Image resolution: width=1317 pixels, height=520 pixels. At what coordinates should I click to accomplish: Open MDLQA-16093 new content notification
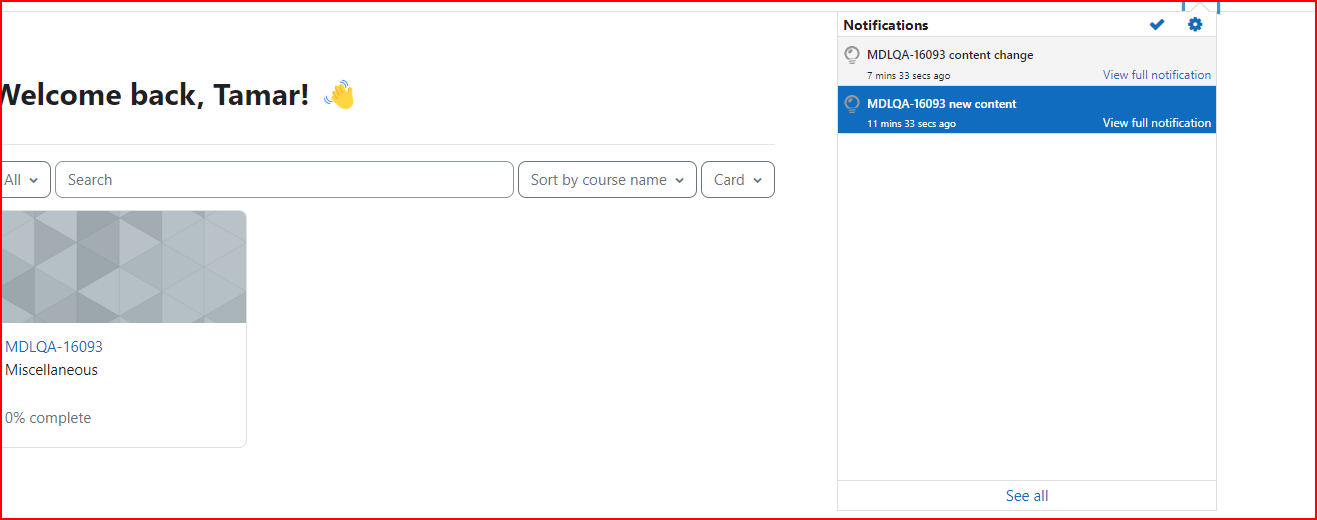[1027, 109]
